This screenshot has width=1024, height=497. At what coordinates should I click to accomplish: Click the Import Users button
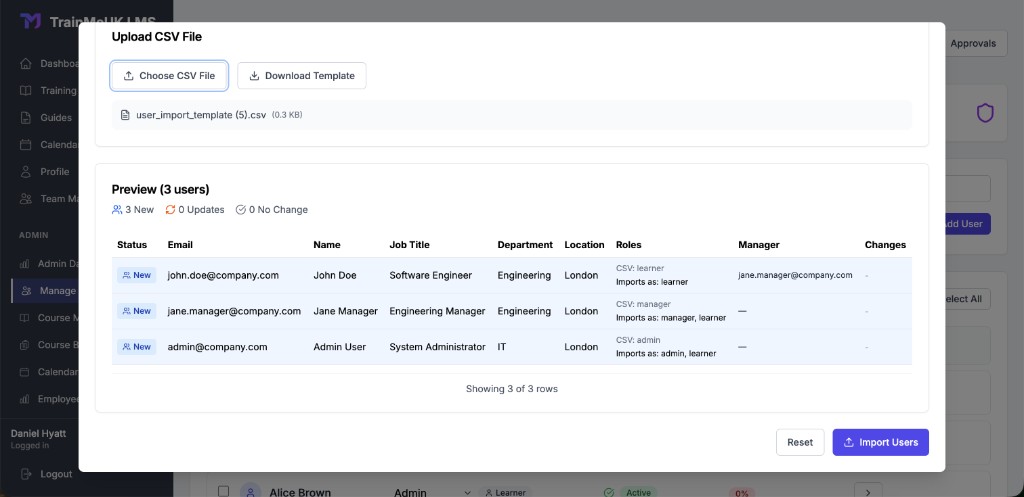click(x=880, y=442)
